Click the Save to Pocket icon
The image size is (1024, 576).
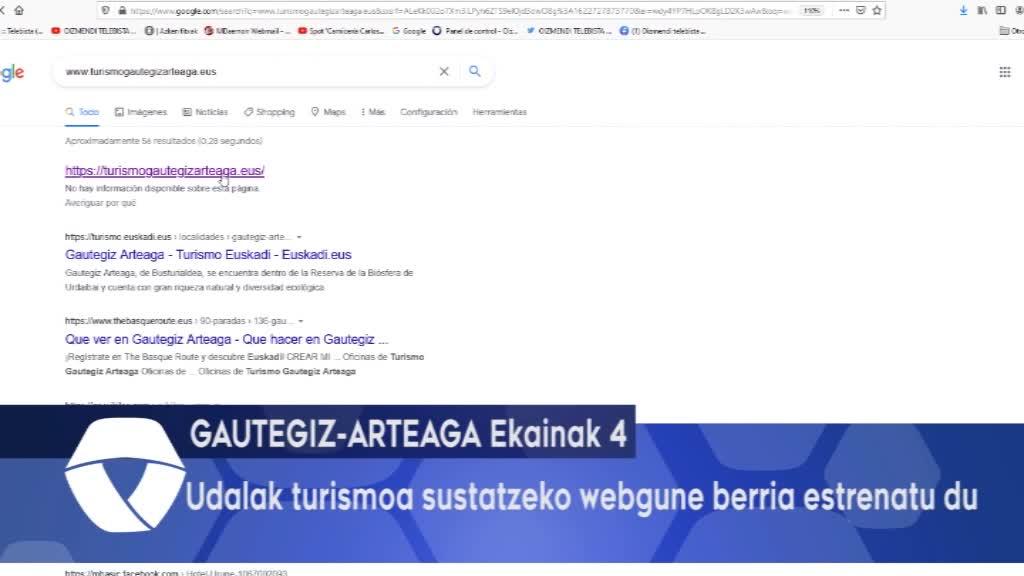(861, 10)
